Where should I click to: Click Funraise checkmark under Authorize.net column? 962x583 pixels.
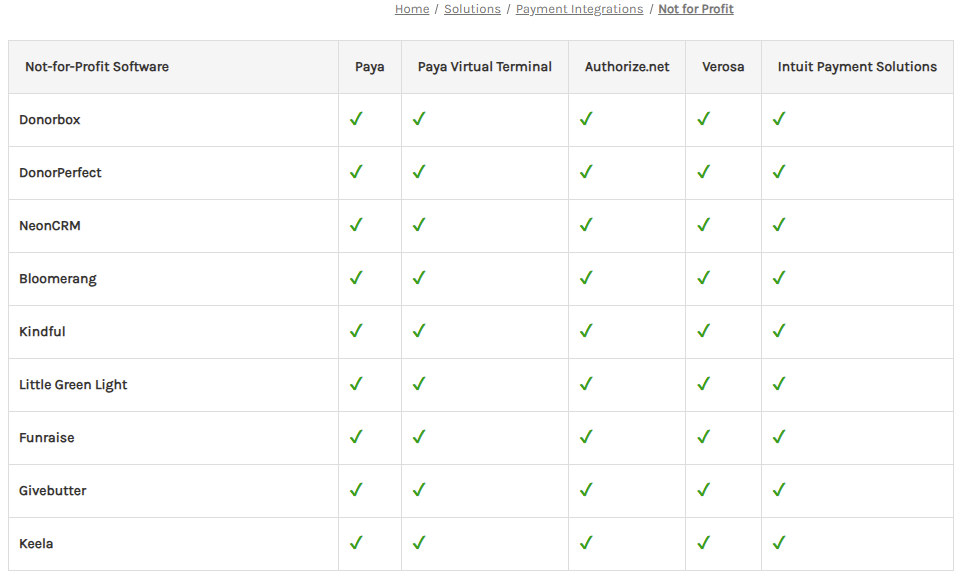(x=587, y=436)
